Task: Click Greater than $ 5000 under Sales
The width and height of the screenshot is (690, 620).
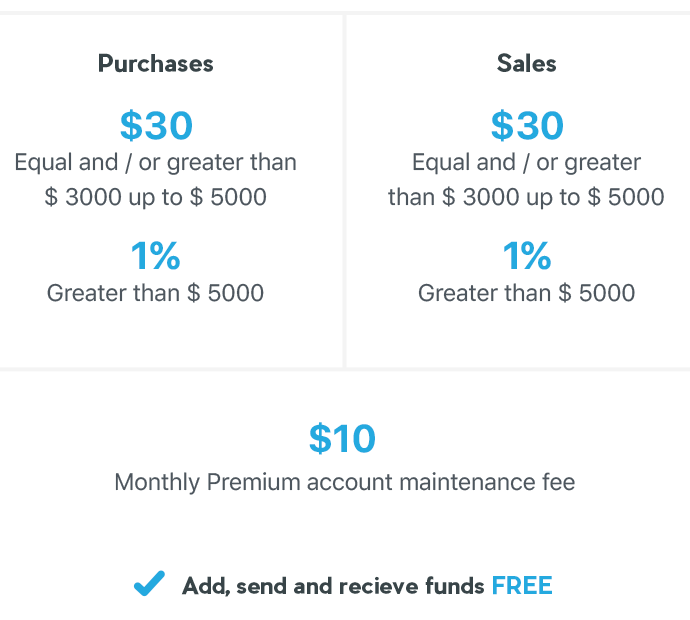Action: (526, 293)
